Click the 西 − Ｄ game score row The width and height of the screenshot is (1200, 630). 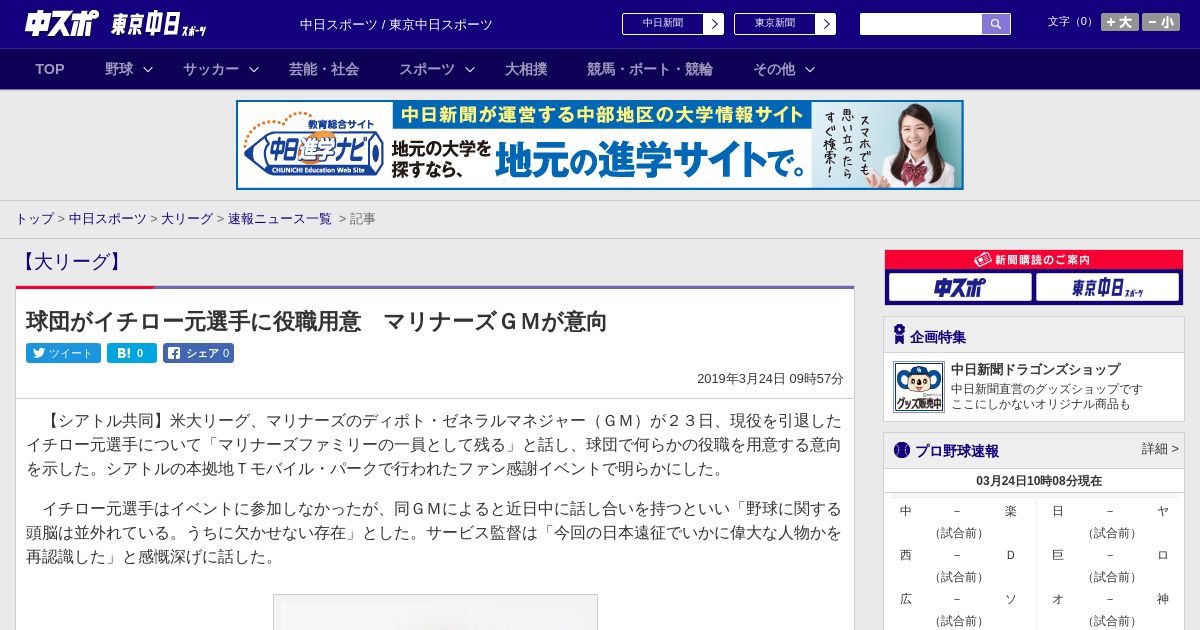coord(958,555)
